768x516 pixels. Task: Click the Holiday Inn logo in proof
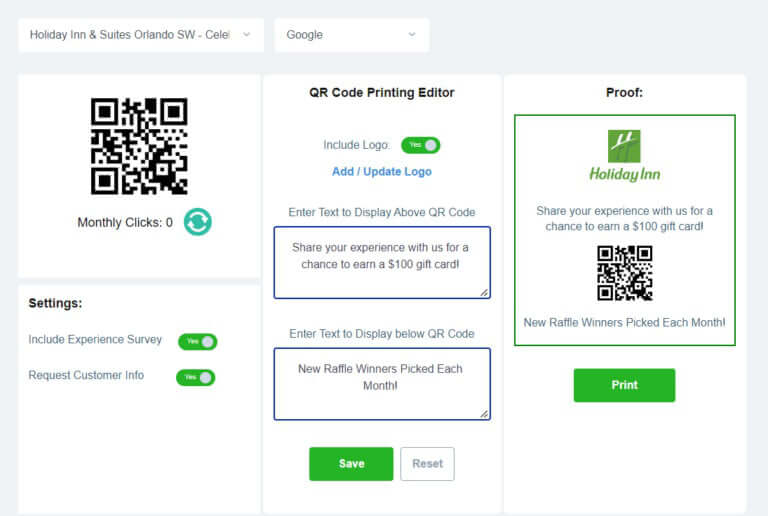(x=624, y=156)
